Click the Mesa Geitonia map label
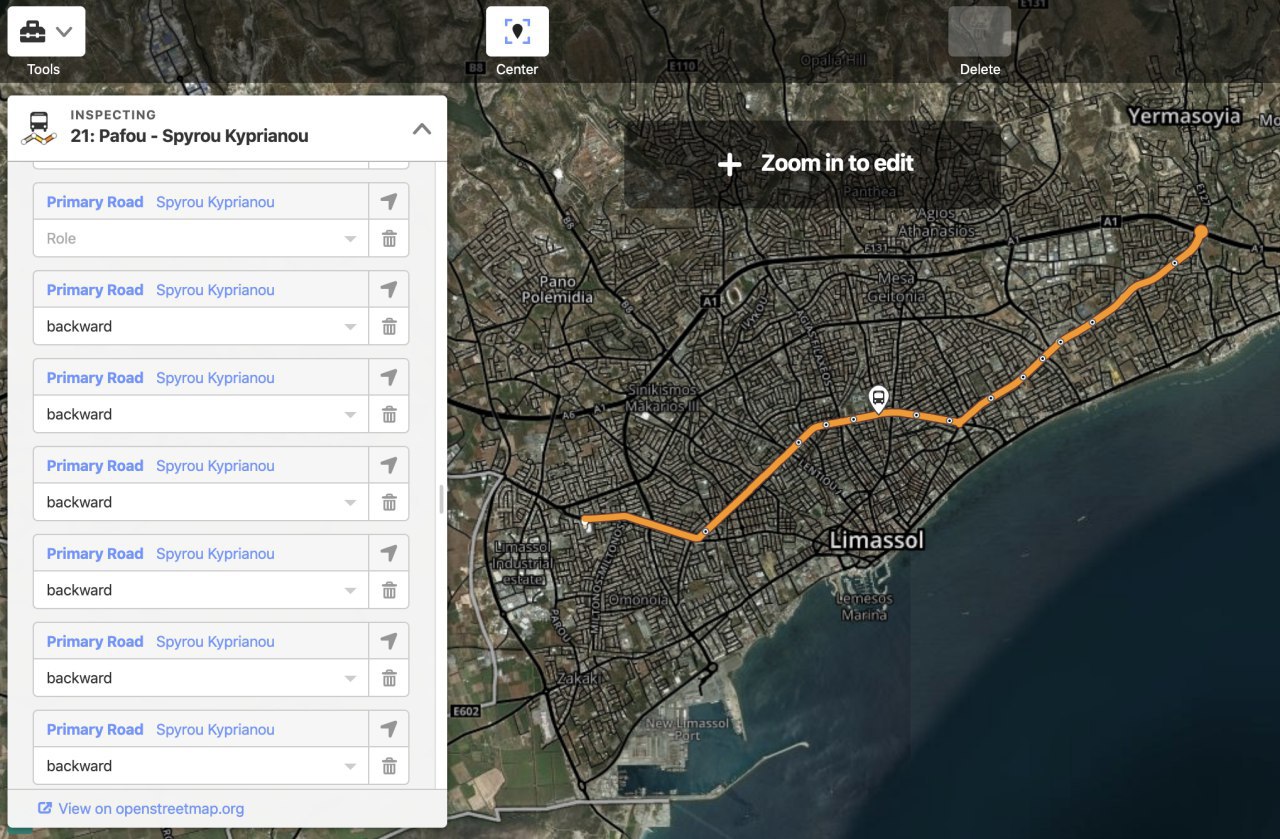This screenshot has width=1280, height=839. click(x=896, y=287)
